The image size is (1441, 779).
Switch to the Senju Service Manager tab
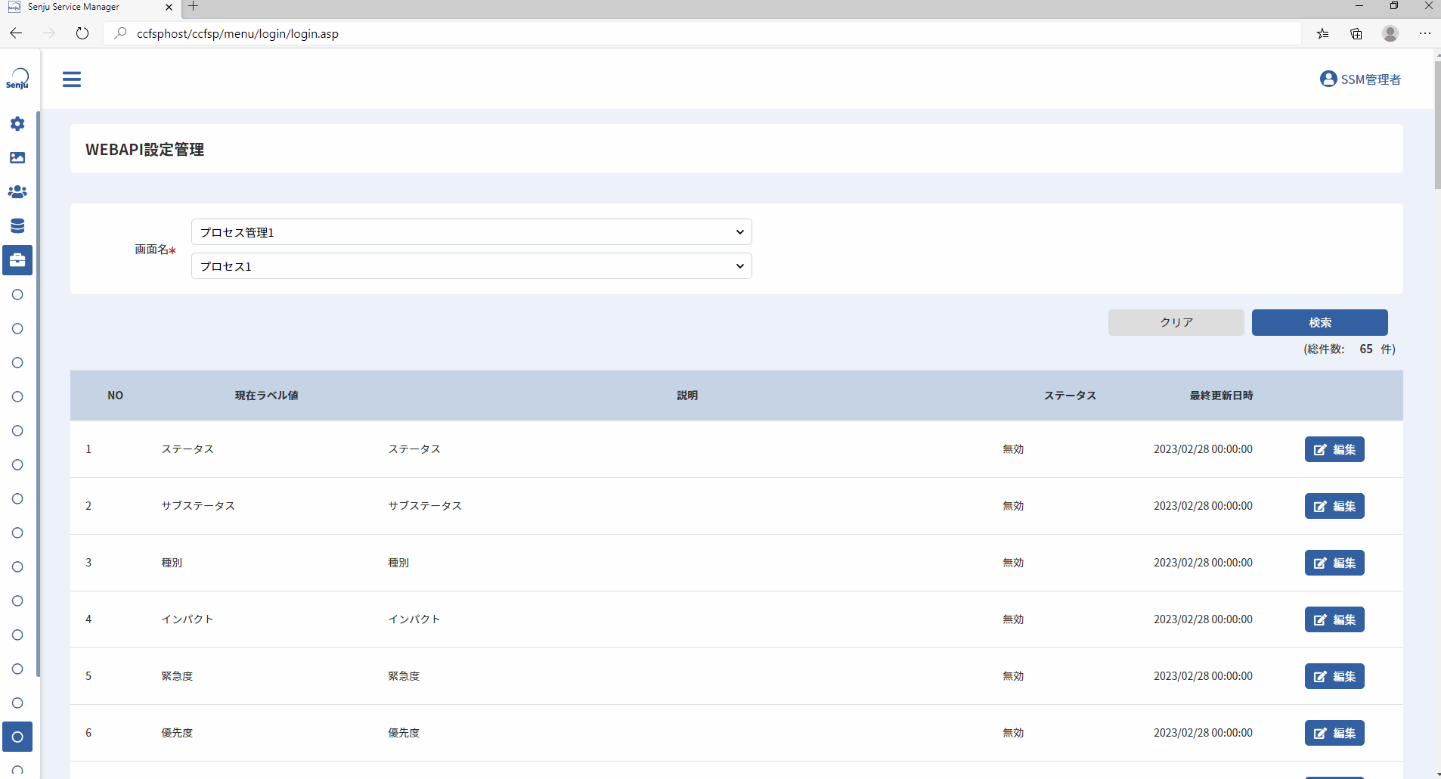pyautogui.click(x=90, y=7)
